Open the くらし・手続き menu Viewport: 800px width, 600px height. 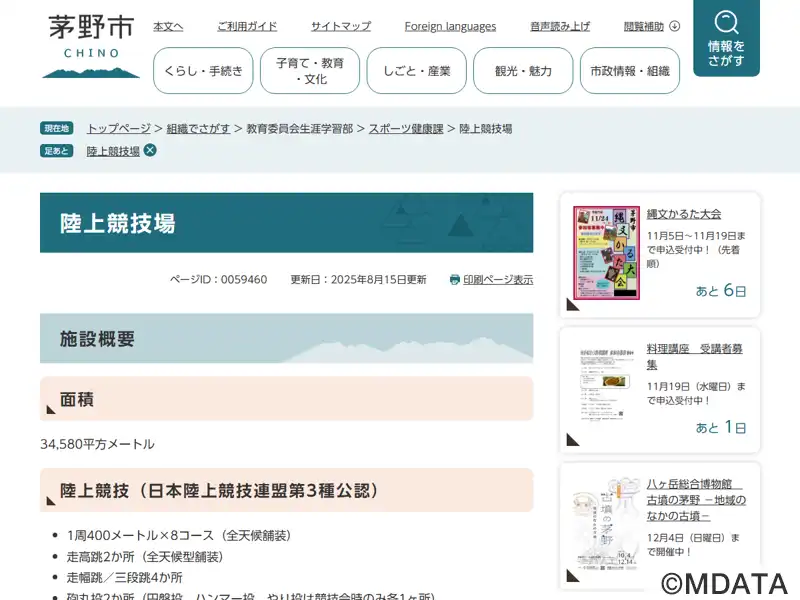point(203,71)
